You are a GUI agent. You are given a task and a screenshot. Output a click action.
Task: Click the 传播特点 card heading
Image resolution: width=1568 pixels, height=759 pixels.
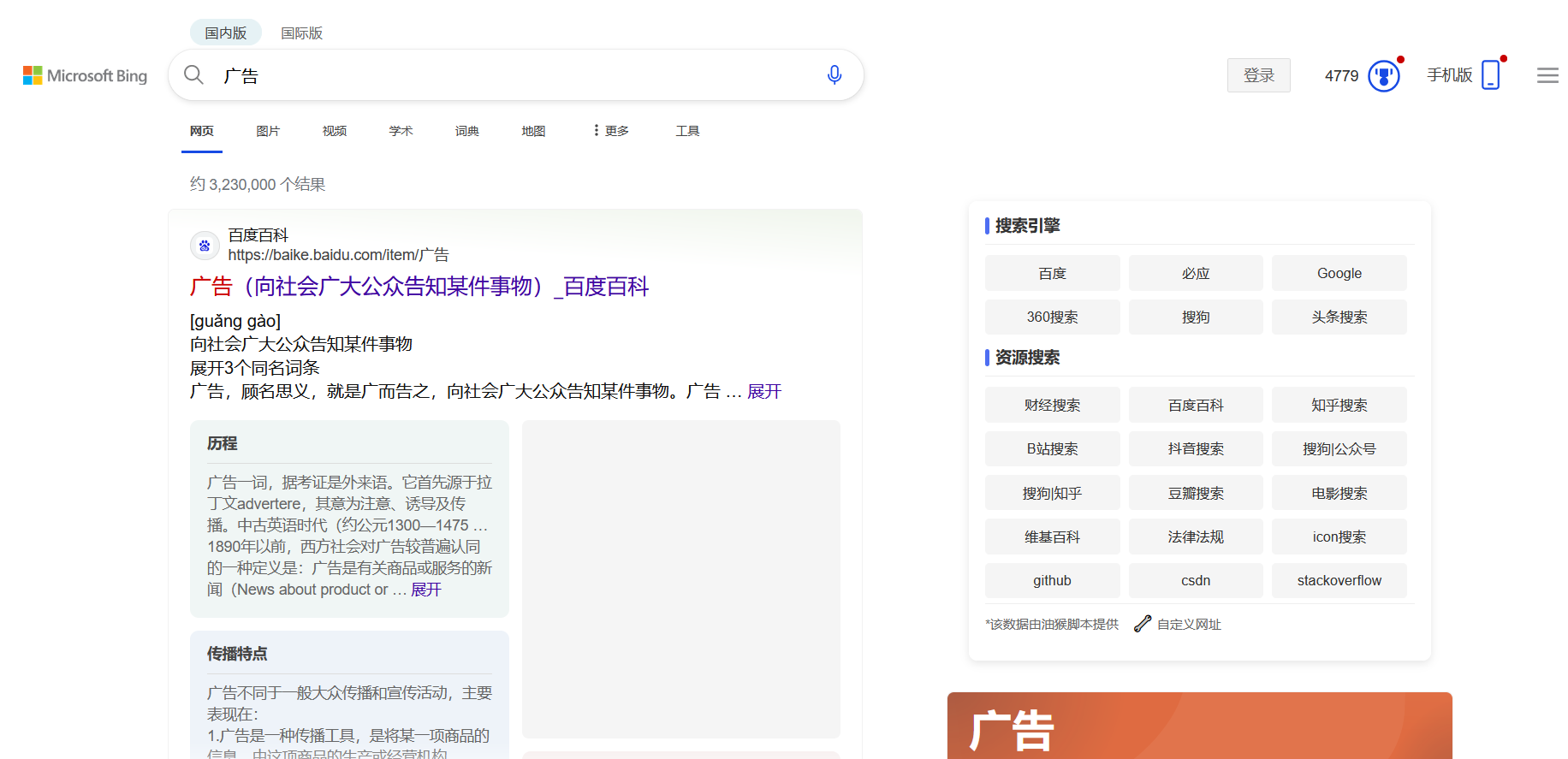click(237, 654)
